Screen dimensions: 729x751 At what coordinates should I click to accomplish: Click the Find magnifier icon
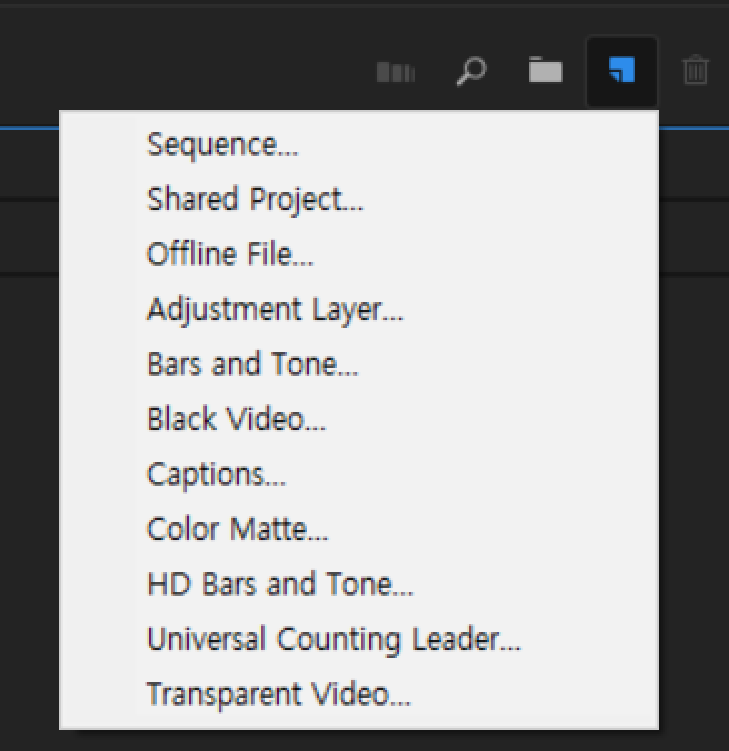point(471,71)
